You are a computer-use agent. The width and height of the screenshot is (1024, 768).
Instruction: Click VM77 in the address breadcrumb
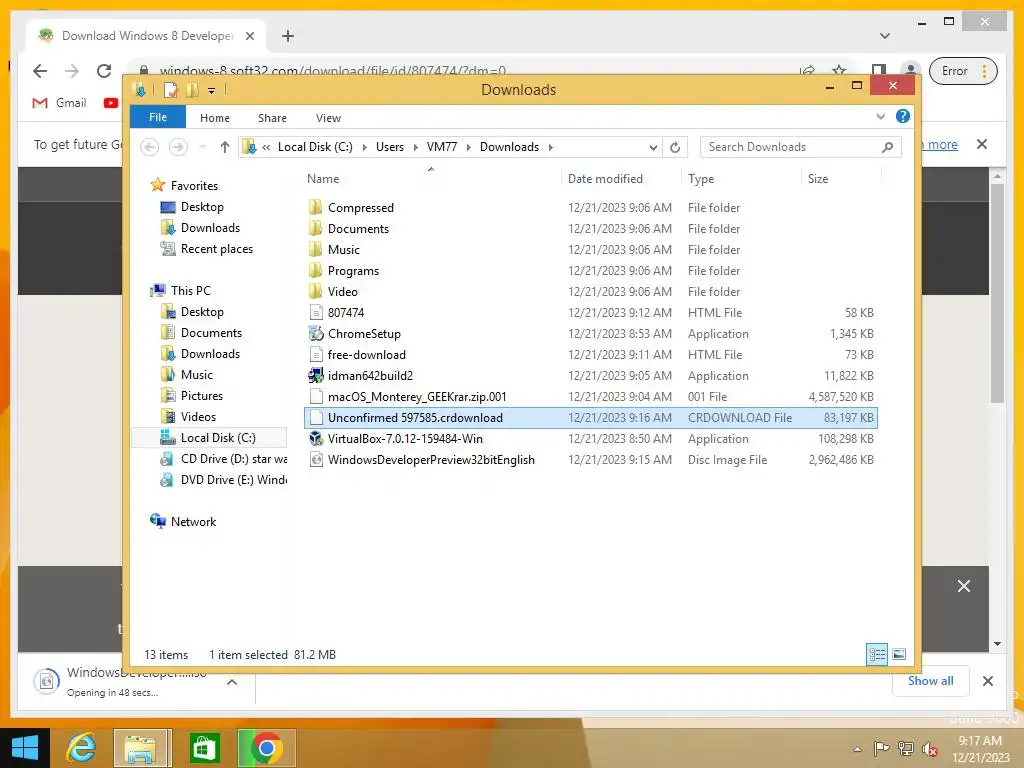[x=442, y=147]
